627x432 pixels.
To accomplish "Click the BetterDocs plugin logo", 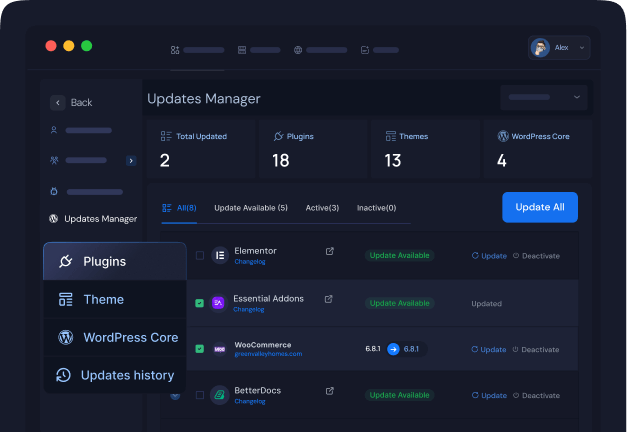I will coord(219,395).
